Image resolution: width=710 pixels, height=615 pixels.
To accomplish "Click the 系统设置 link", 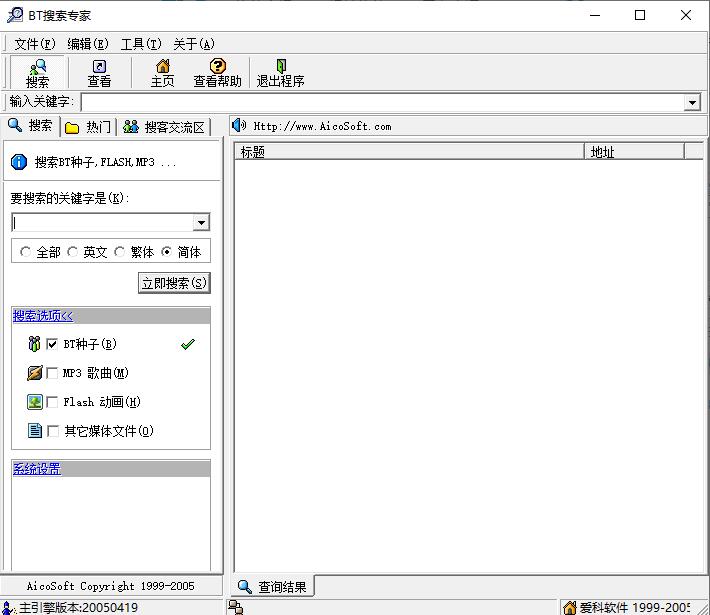I will pyautogui.click(x=37, y=469).
